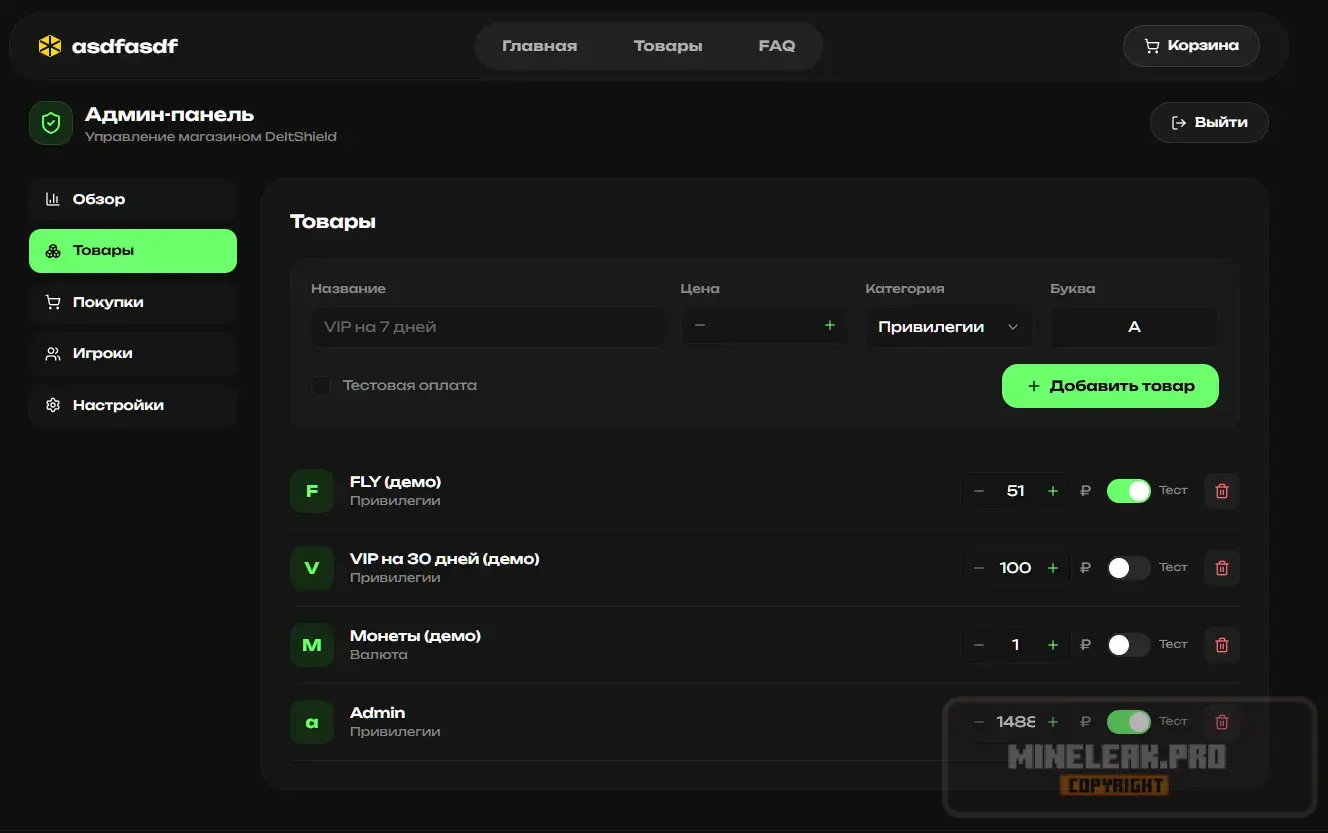Open the Категория dropdown showing Привилегии
Image resolution: width=1328 pixels, height=833 pixels.
[949, 326]
